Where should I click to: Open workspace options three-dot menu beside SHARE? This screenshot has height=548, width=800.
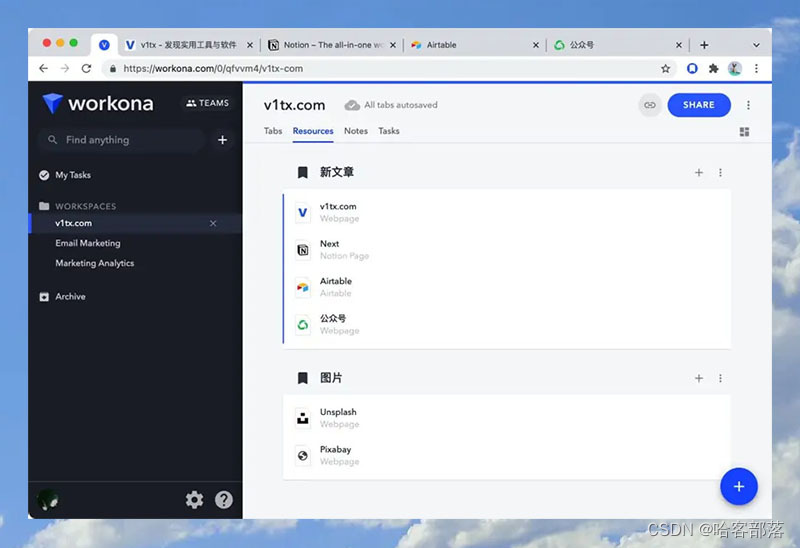(x=748, y=105)
